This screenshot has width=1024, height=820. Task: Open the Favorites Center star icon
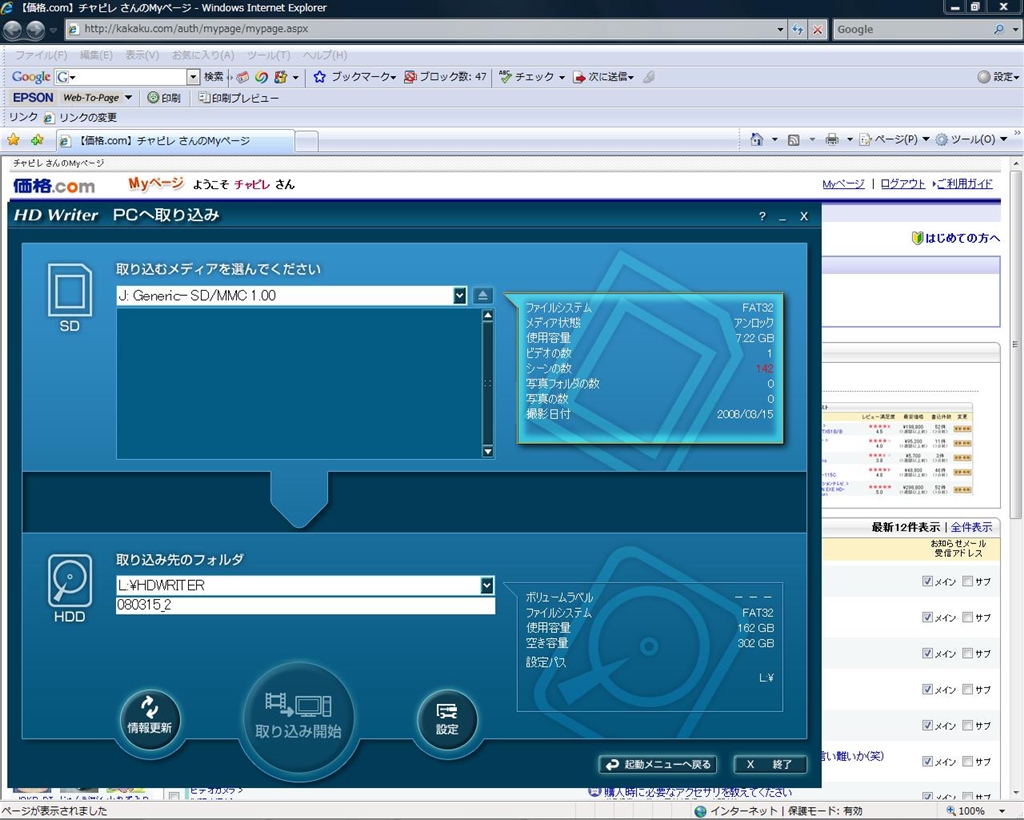14,140
